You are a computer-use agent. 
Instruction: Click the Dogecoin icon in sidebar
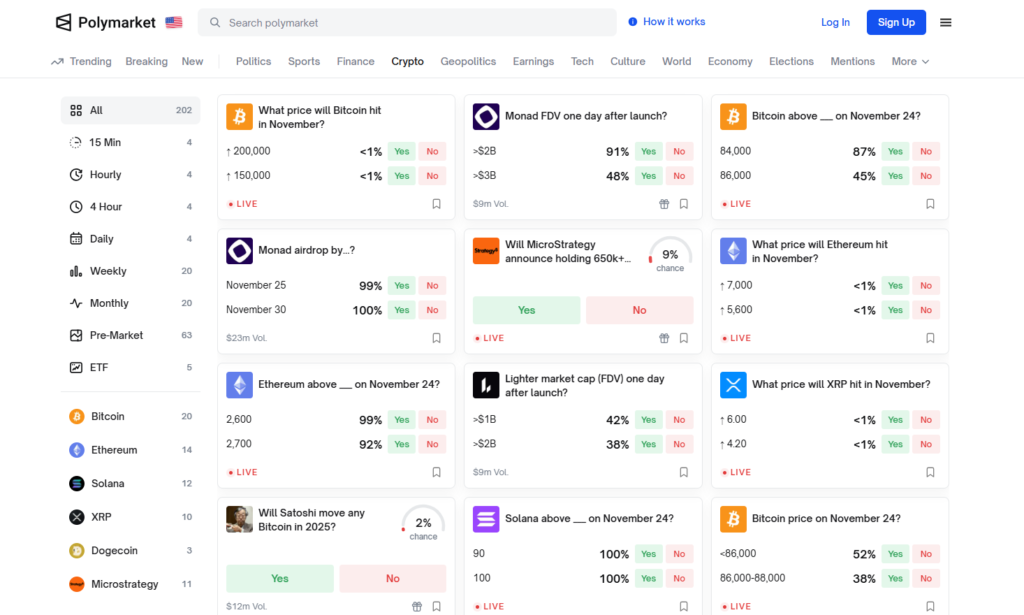[x=77, y=551]
